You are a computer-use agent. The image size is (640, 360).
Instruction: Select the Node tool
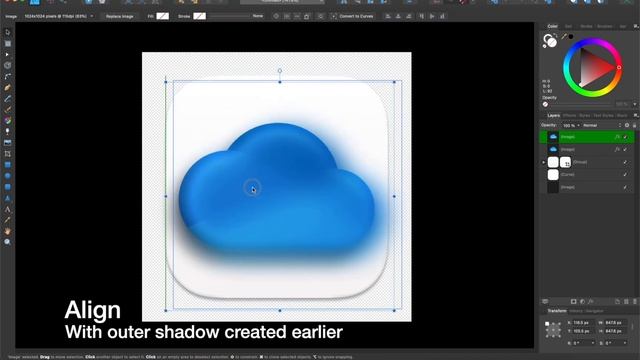[7, 54]
